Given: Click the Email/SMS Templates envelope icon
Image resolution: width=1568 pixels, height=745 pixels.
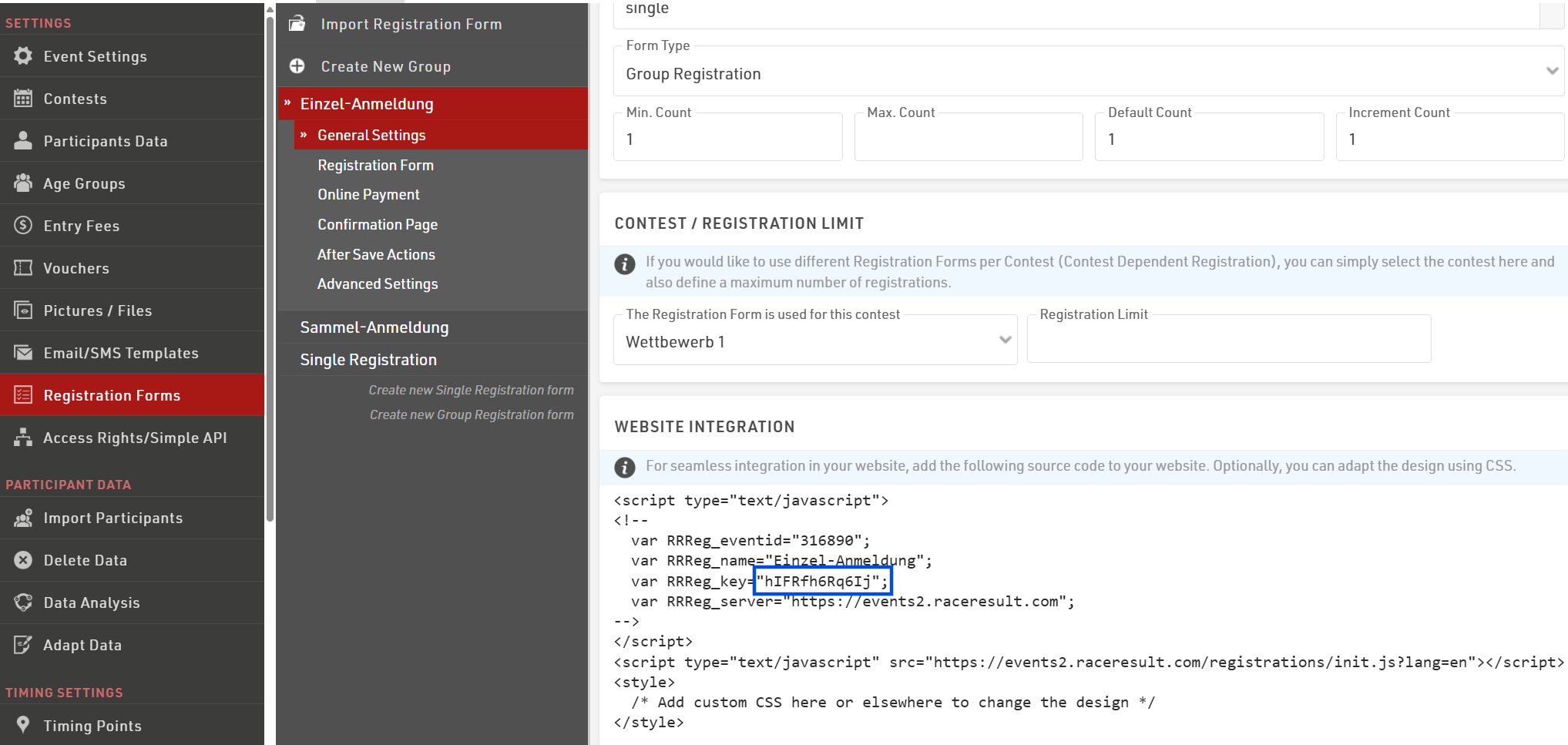Looking at the screenshot, I should tap(23, 353).
